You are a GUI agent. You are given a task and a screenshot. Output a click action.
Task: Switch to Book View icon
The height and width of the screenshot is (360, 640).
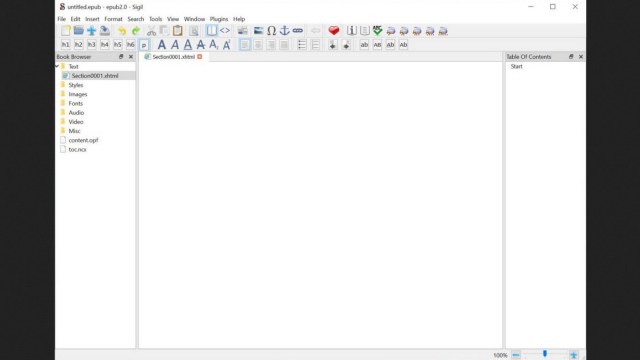[x=211, y=31]
